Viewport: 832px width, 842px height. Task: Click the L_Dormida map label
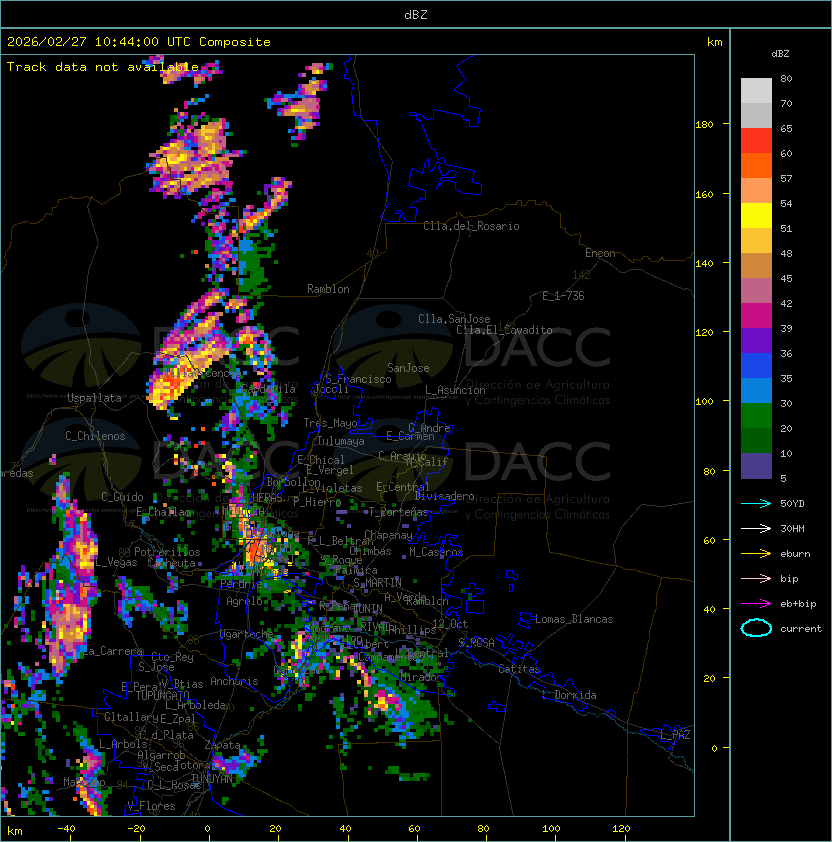point(569,695)
